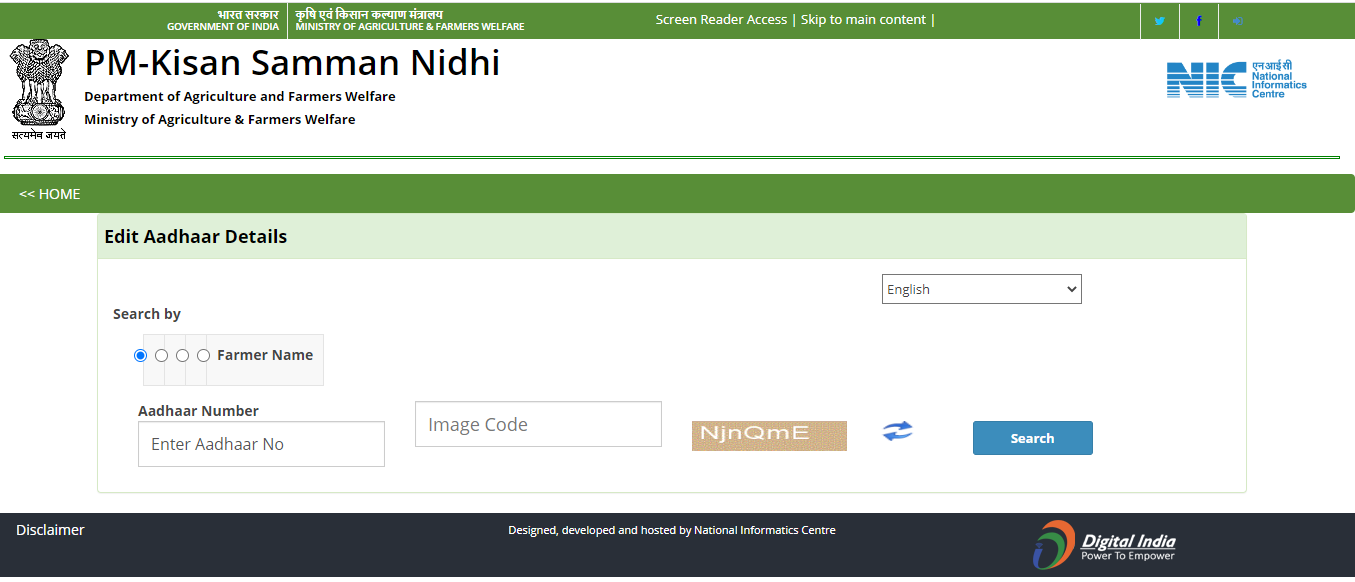Open the Facebook icon in header
Image resolution: width=1355 pixels, height=582 pixels.
tap(1199, 21)
